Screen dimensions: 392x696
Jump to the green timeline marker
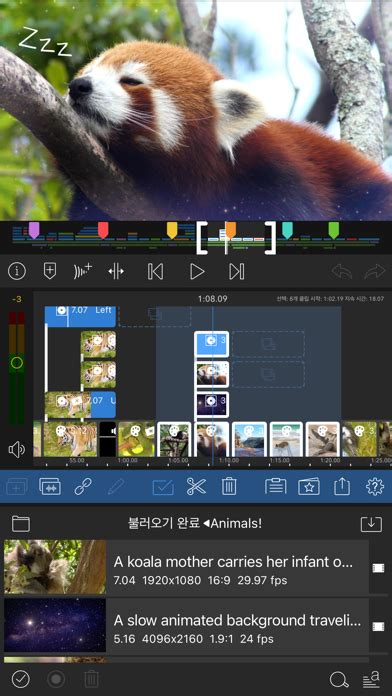[334, 230]
